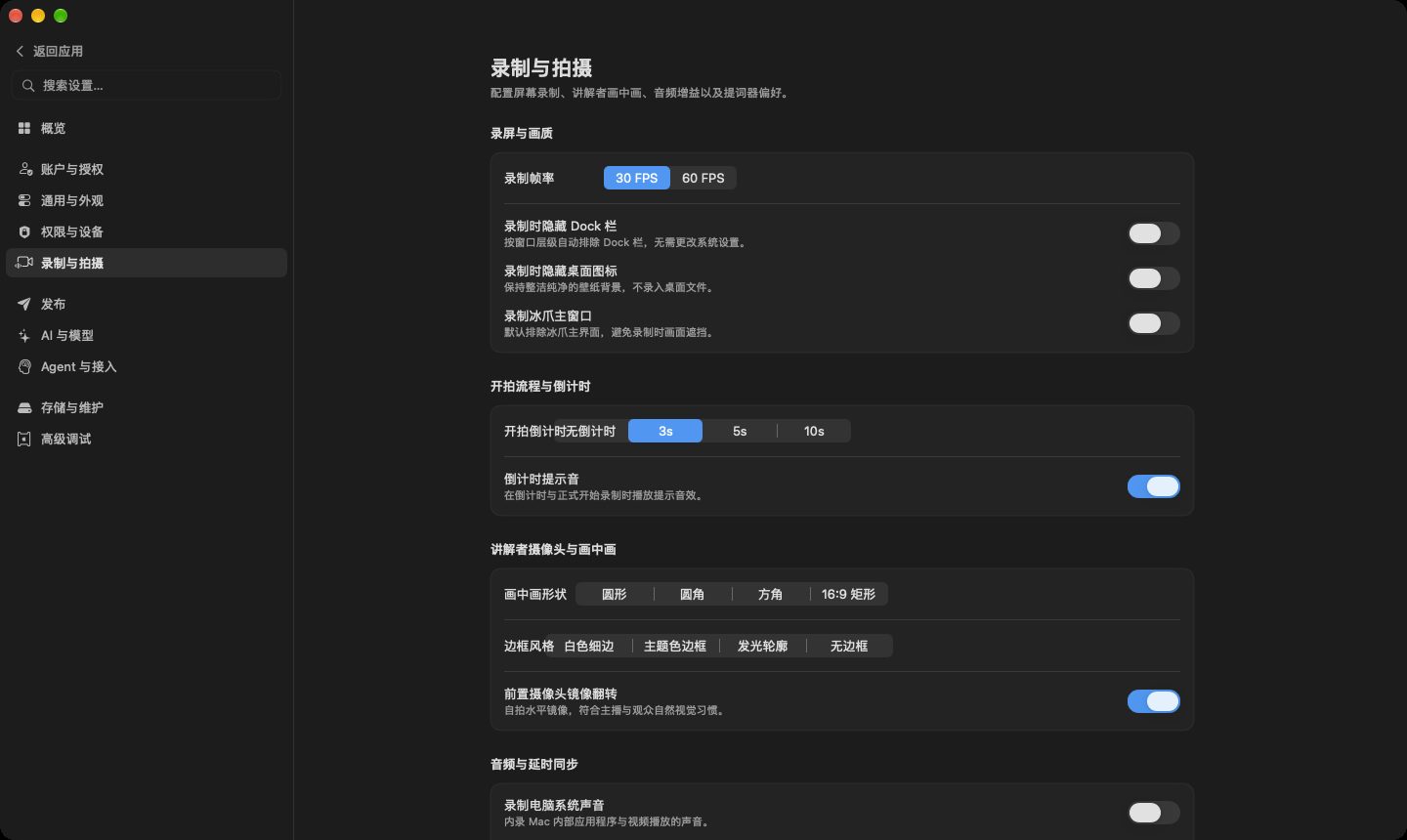Click the 概览 grid icon

tap(24, 128)
